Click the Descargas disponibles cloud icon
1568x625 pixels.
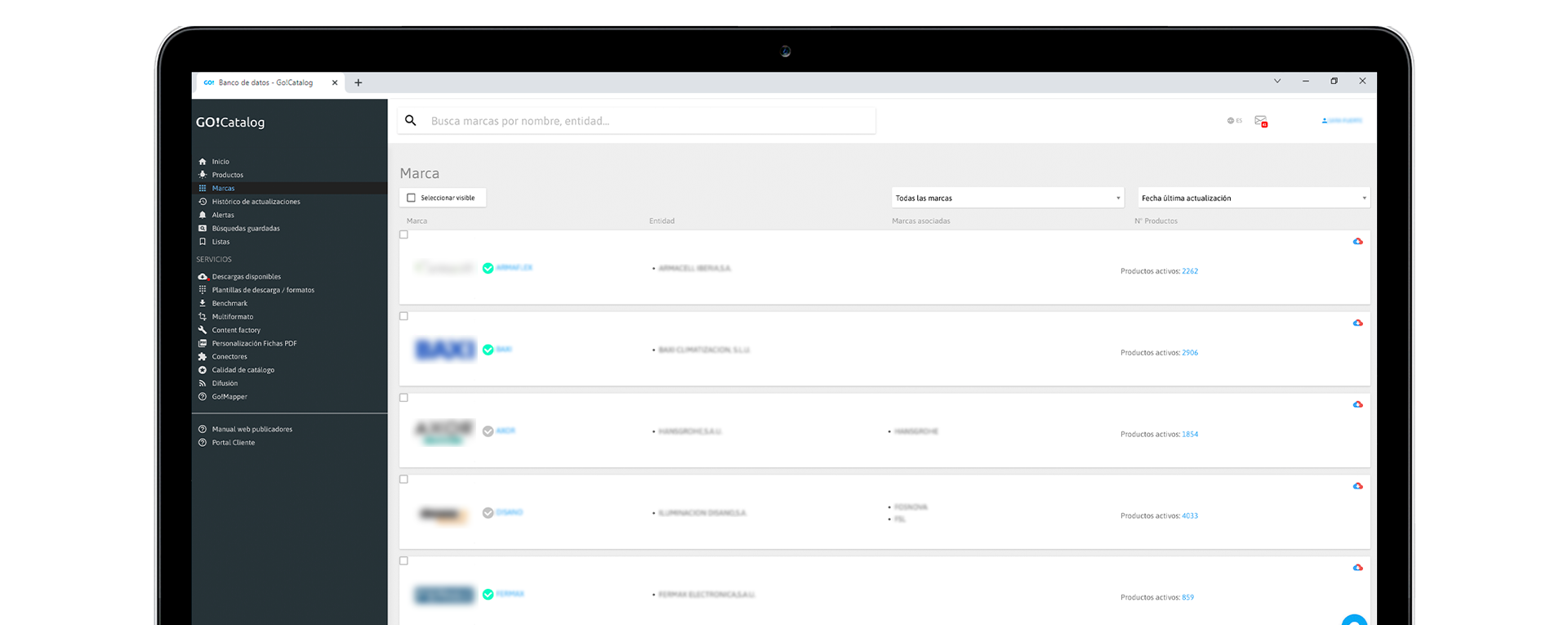click(x=203, y=277)
